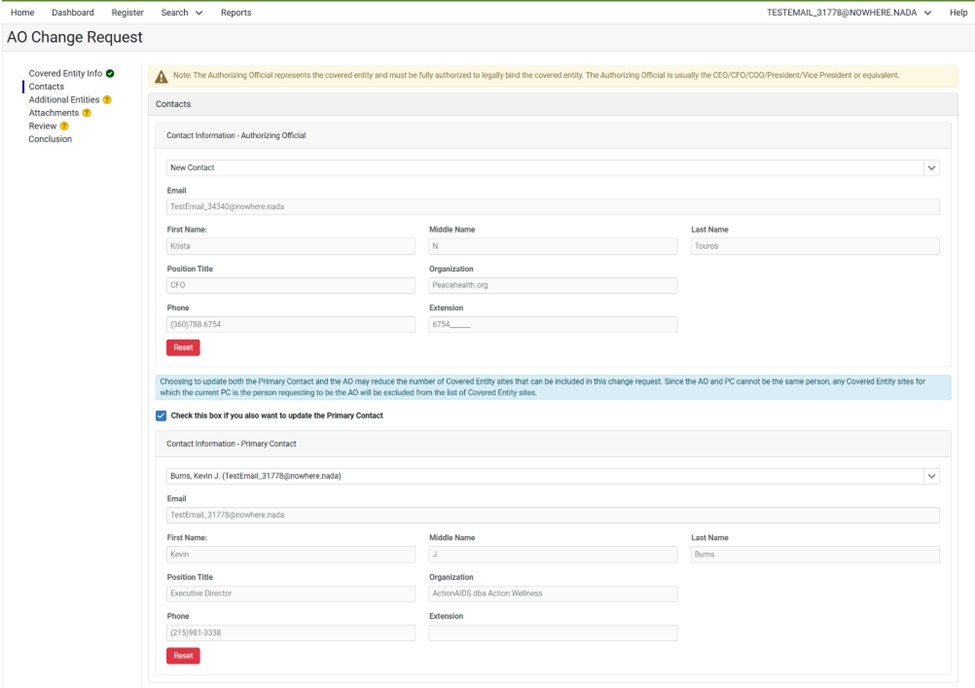Open the Help link
This screenshot has width=975, height=688.
point(957,12)
